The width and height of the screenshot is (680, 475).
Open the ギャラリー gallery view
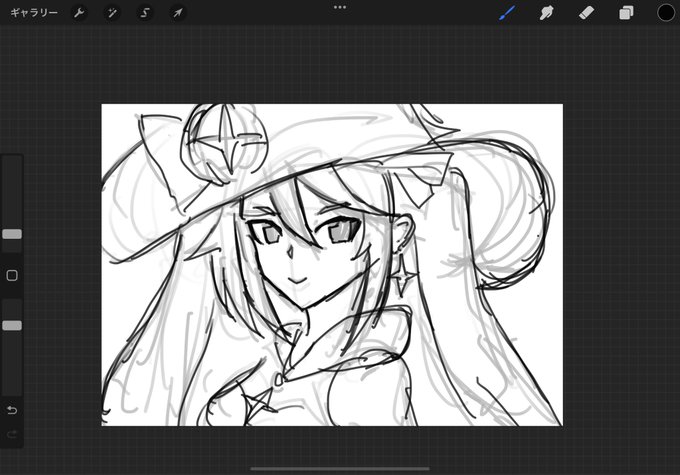click(34, 13)
